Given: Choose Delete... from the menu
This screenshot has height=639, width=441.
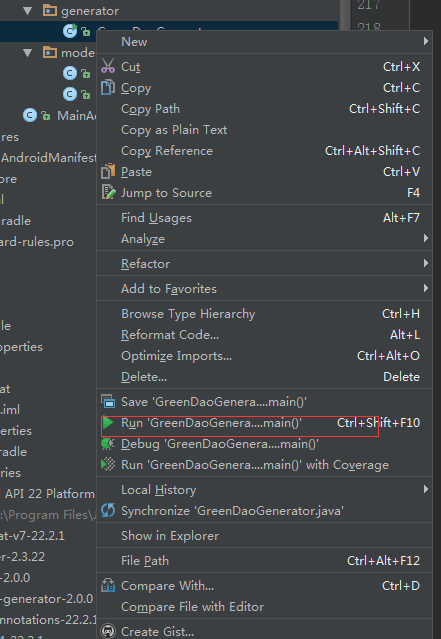Looking at the screenshot, I should pyautogui.click(x=265, y=377).
